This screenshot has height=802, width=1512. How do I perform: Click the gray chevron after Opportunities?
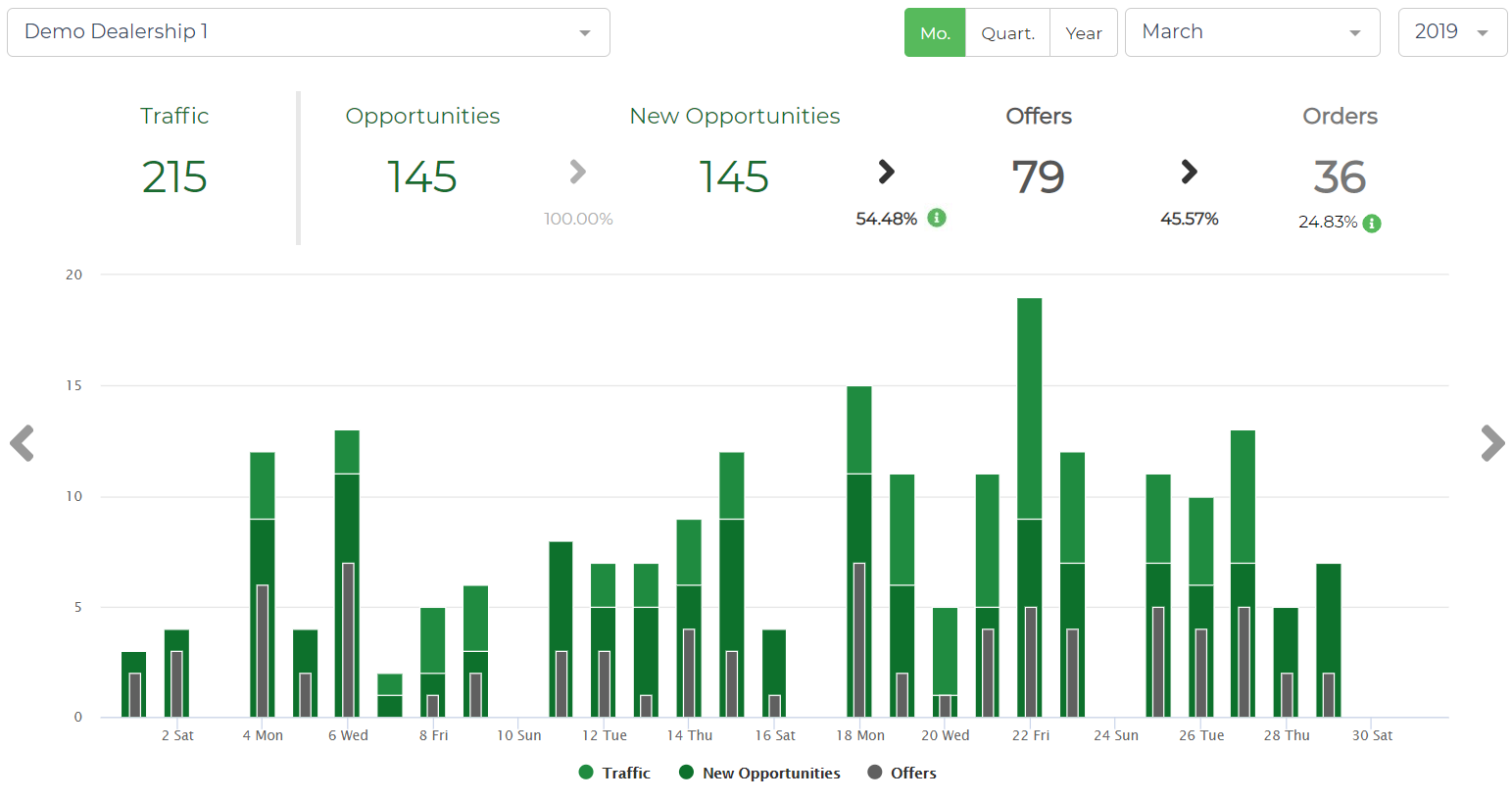(578, 173)
